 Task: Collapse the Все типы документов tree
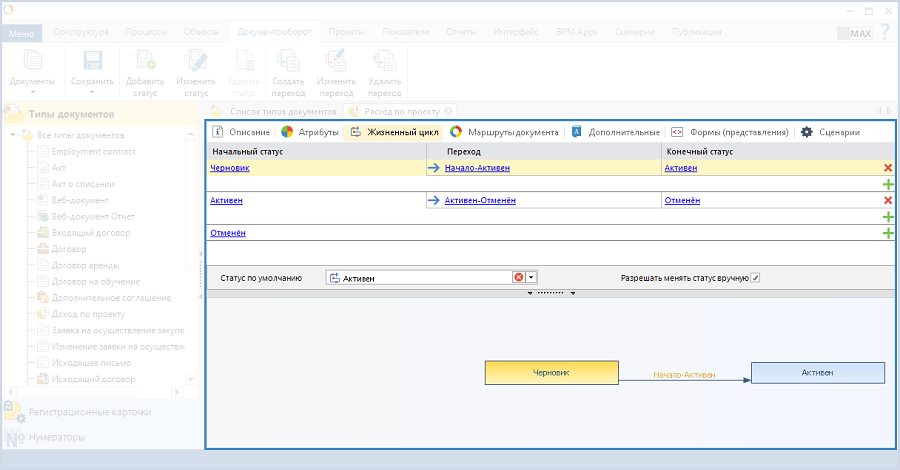(15, 135)
